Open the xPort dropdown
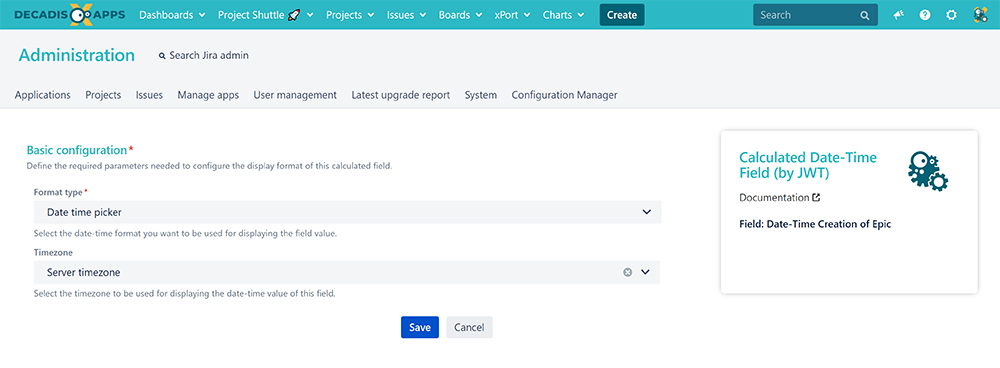Viewport: 1000px width, 368px height. tap(512, 15)
